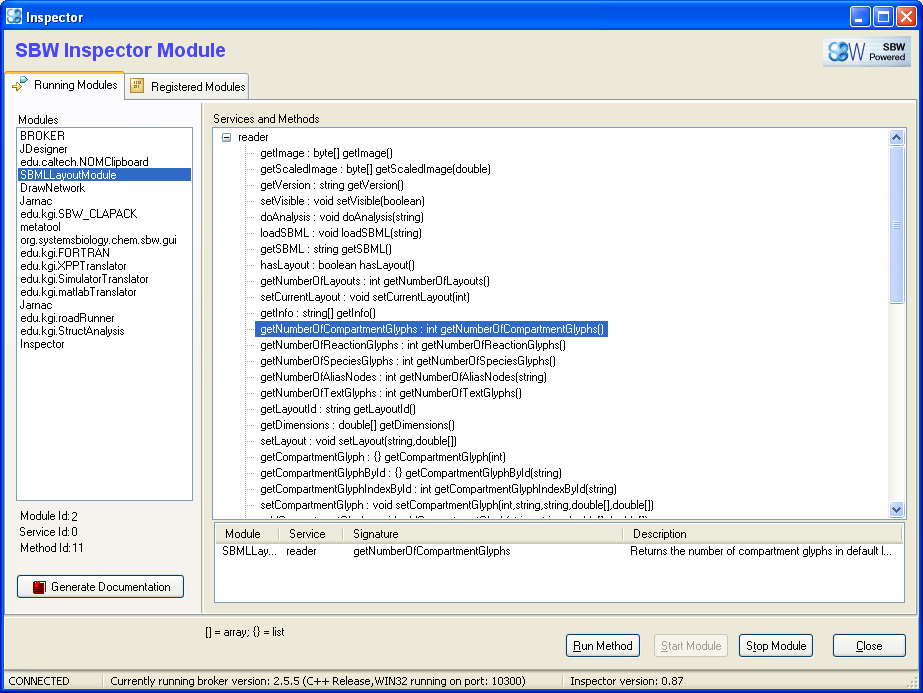923x693 pixels.
Task: Click the Description column header
Action: tap(762, 534)
